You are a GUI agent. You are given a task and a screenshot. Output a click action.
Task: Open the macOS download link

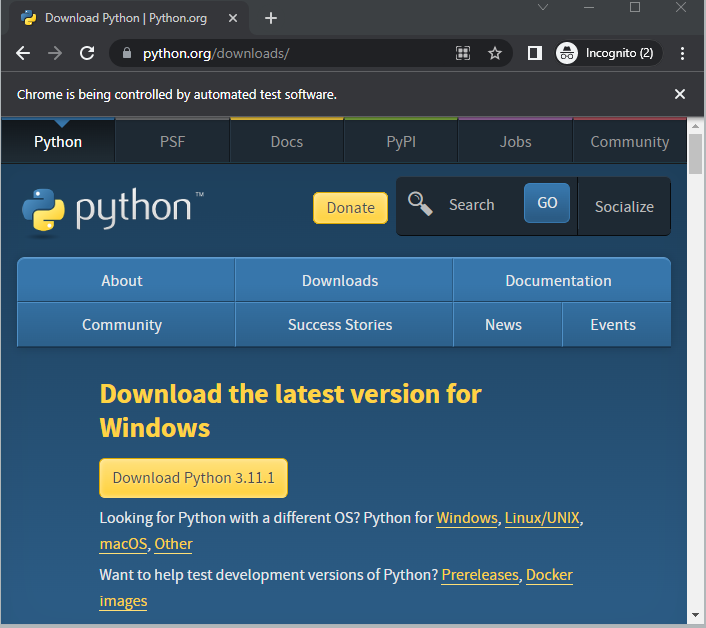pyautogui.click(x=123, y=544)
